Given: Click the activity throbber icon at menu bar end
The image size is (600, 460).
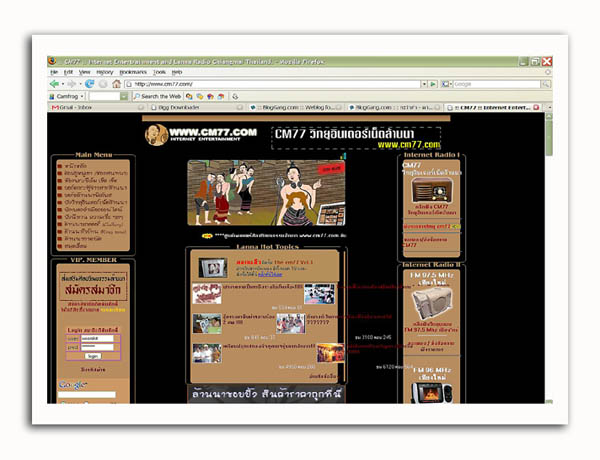Looking at the screenshot, I should (x=548, y=72).
